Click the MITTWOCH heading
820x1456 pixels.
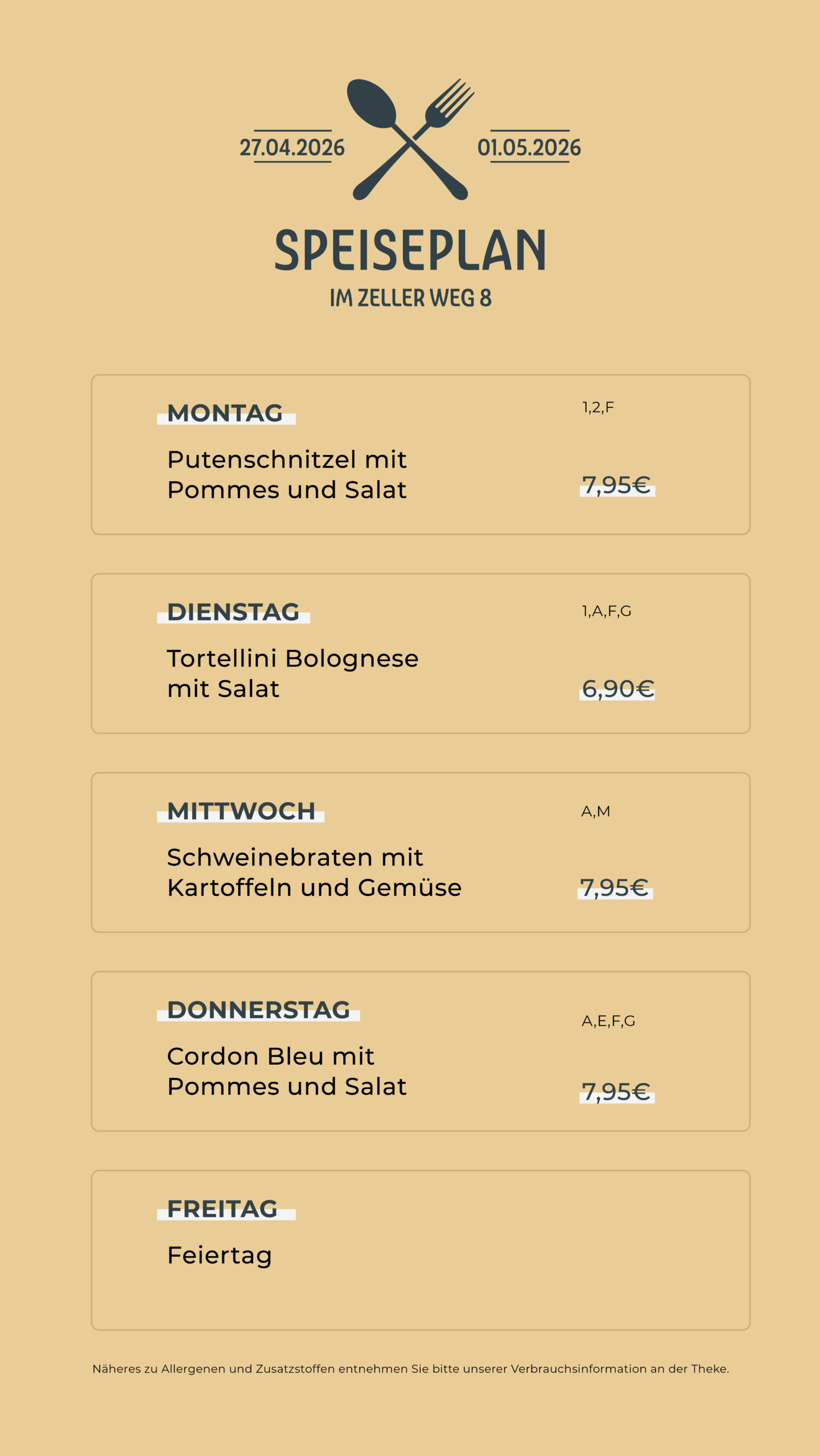(x=241, y=812)
